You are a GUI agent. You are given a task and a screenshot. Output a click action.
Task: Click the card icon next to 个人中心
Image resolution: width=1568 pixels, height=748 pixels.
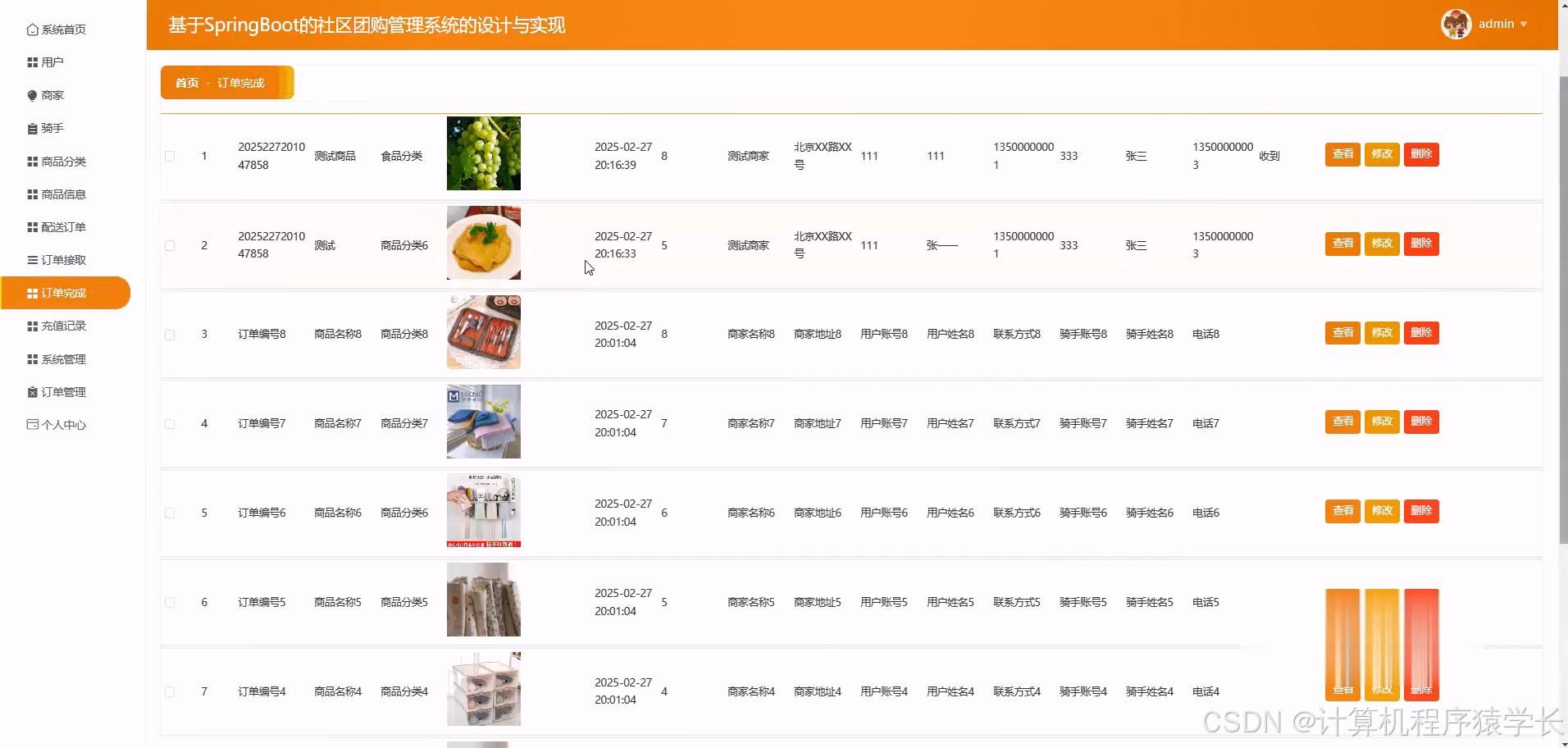pos(32,425)
